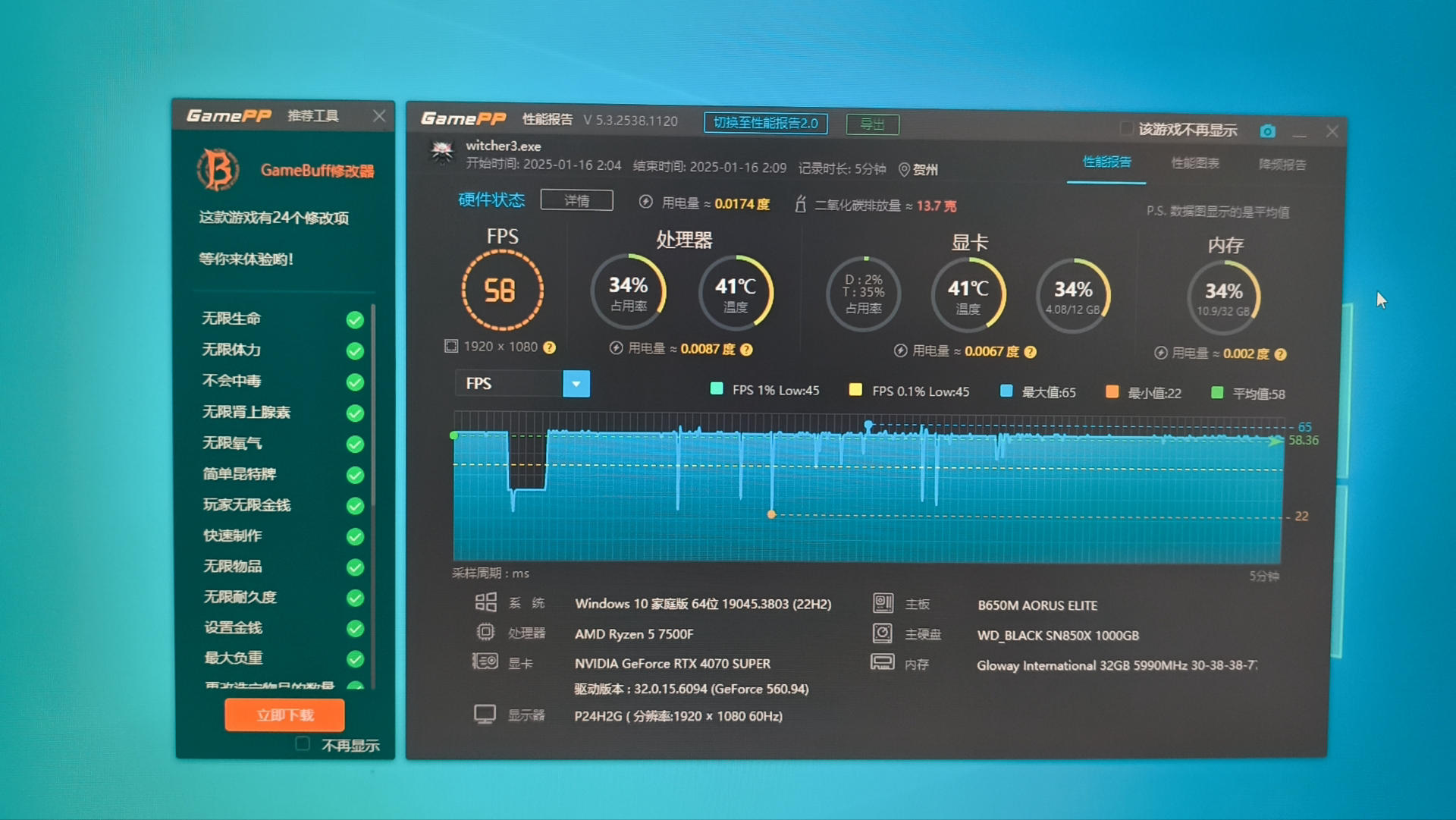The image size is (1456, 820).
Task: Click the 平均值:58 green legend swatch
Action: coord(1217,393)
